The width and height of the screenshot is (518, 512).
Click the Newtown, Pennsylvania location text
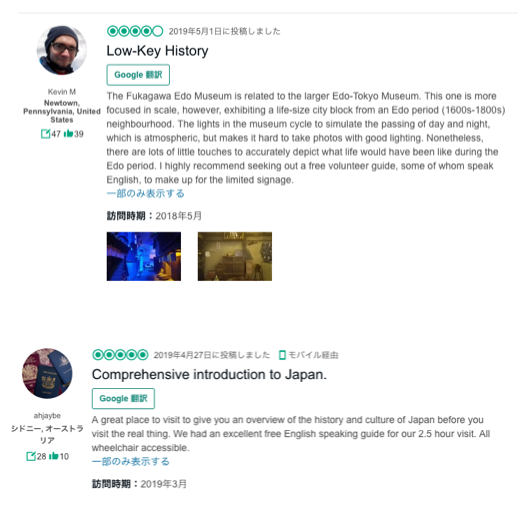(62, 111)
